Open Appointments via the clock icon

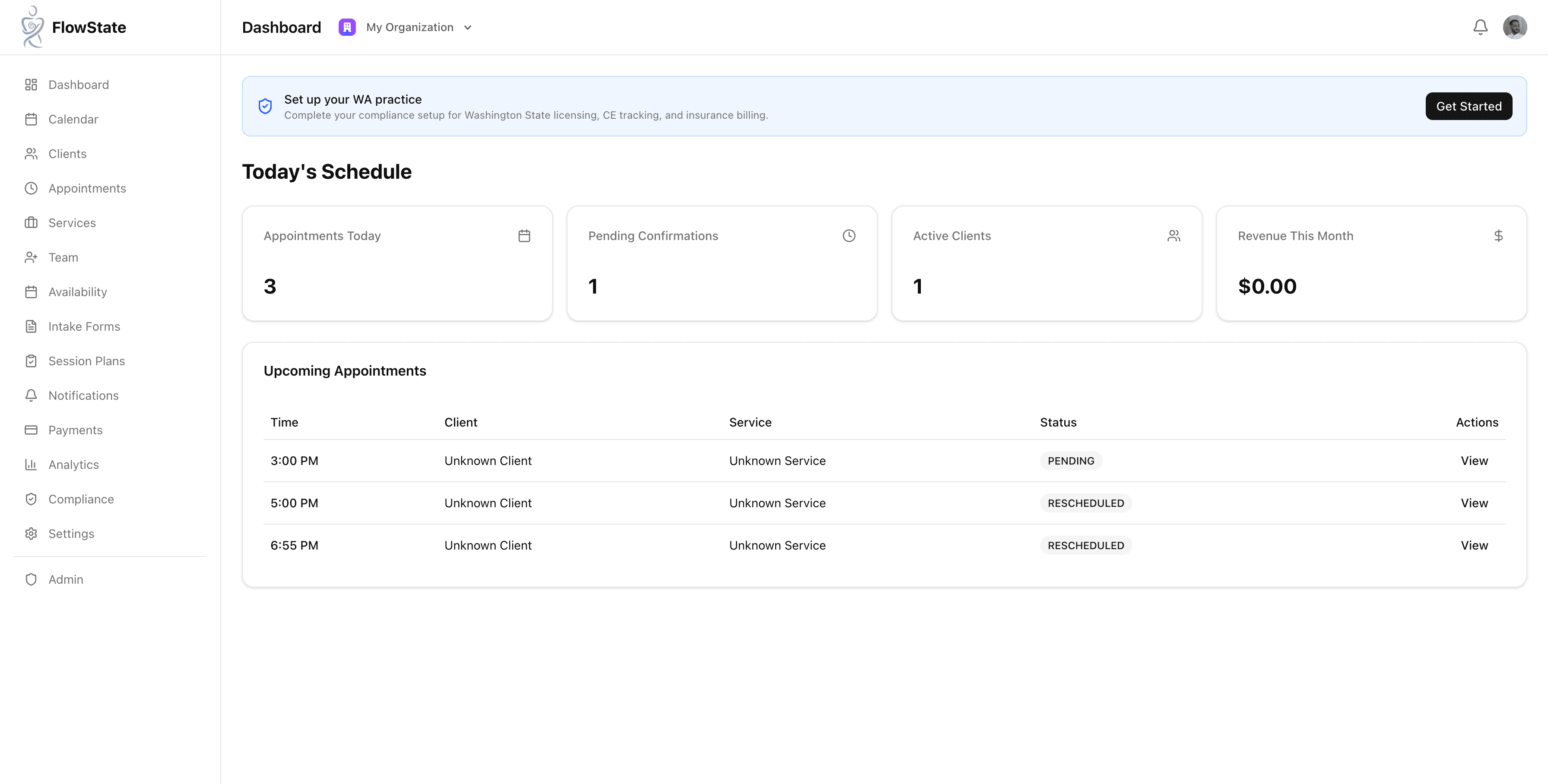coord(31,188)
